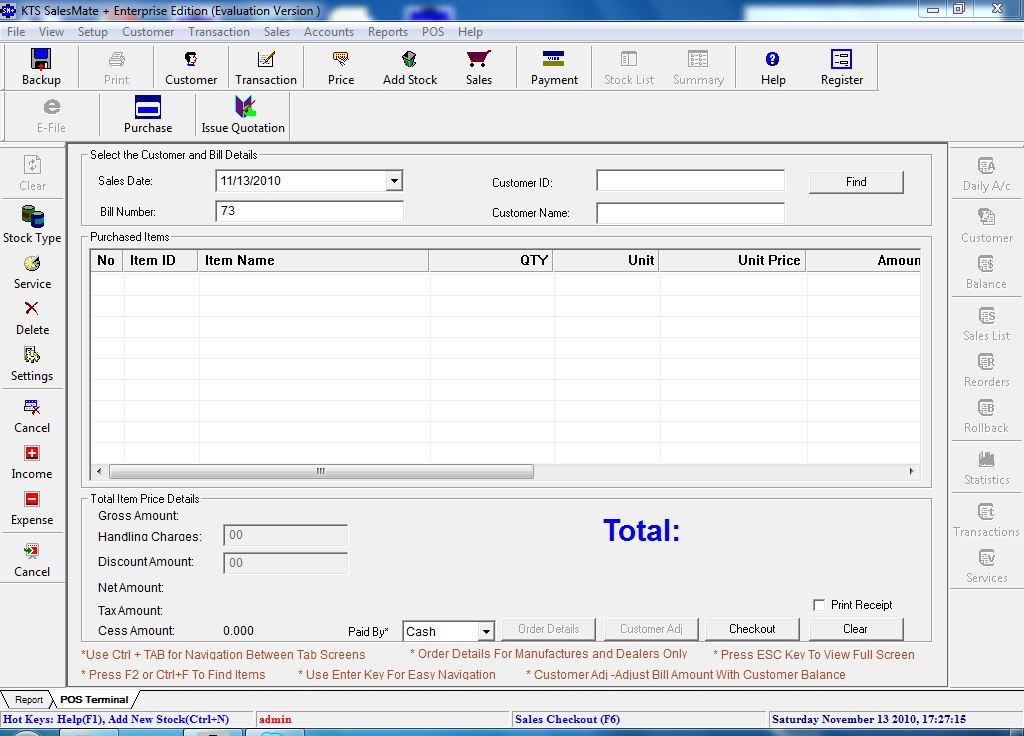1024x736 pixels.
Task: Focus the Customer Name field
Action: pyautogui.click(x=690, y=212)
